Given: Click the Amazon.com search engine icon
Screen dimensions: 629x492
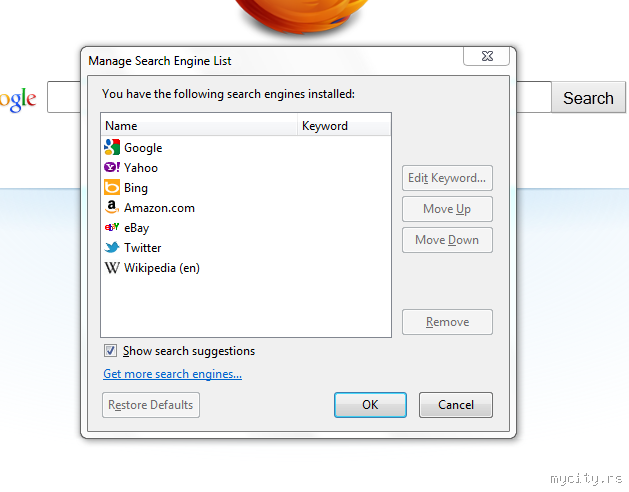Looking at the screenshot, I should coord(112,207).
